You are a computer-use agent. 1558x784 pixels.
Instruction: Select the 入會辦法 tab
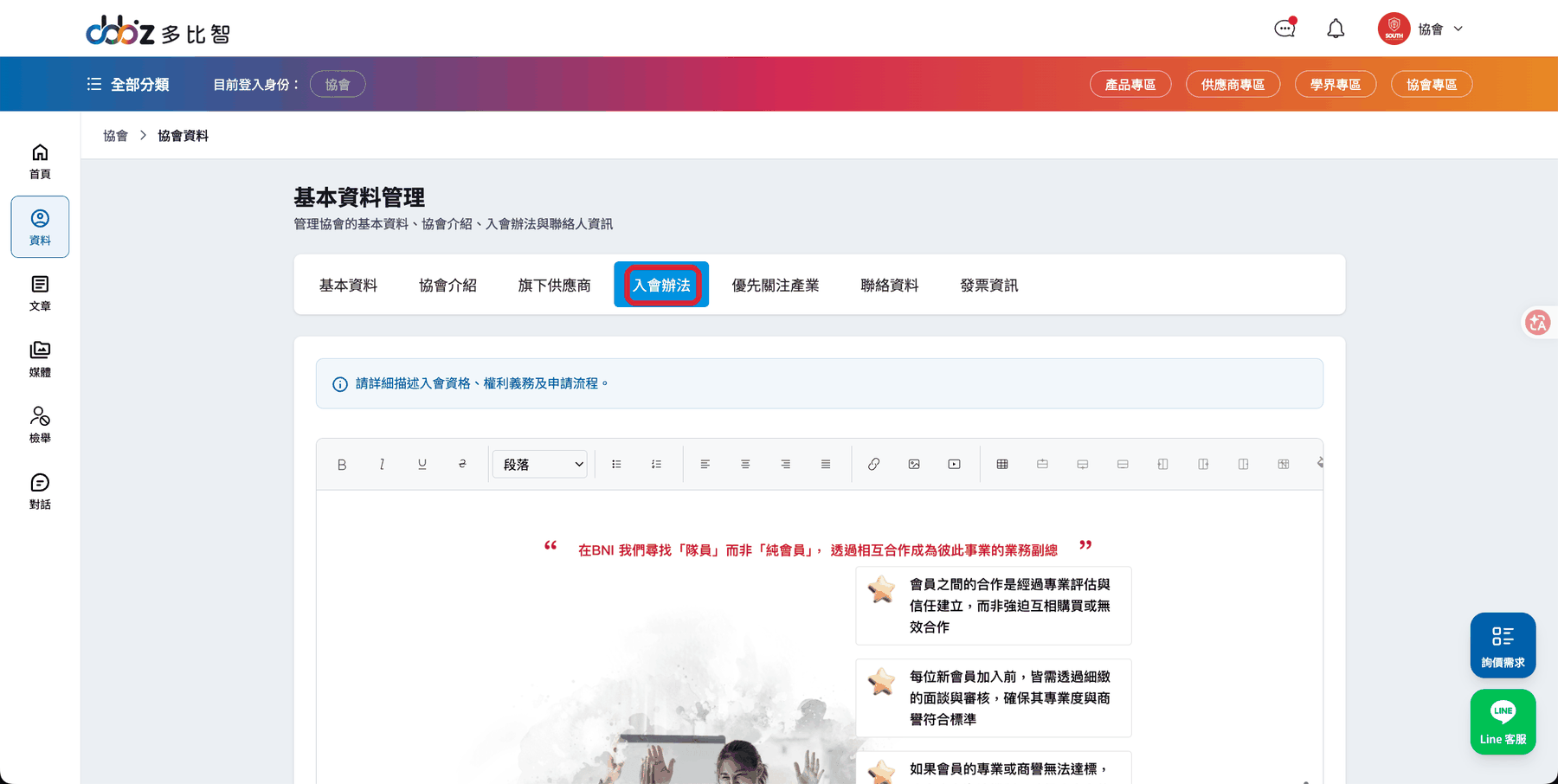click(661, 285)
